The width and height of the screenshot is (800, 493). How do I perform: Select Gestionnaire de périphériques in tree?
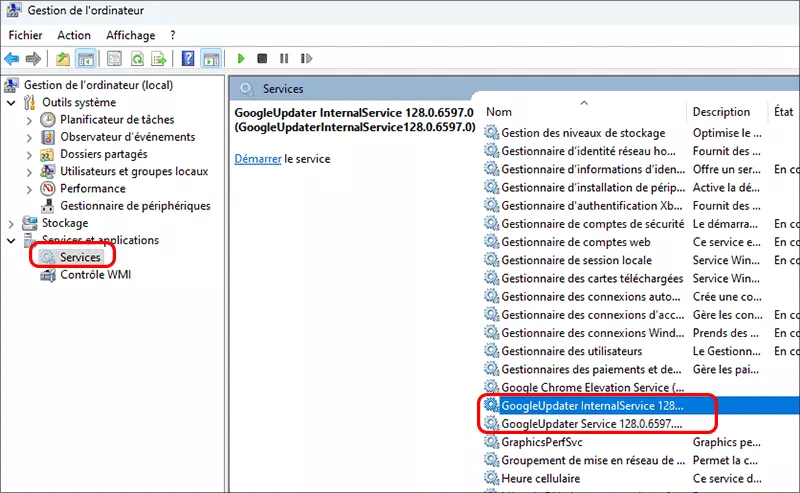[135, 206]
